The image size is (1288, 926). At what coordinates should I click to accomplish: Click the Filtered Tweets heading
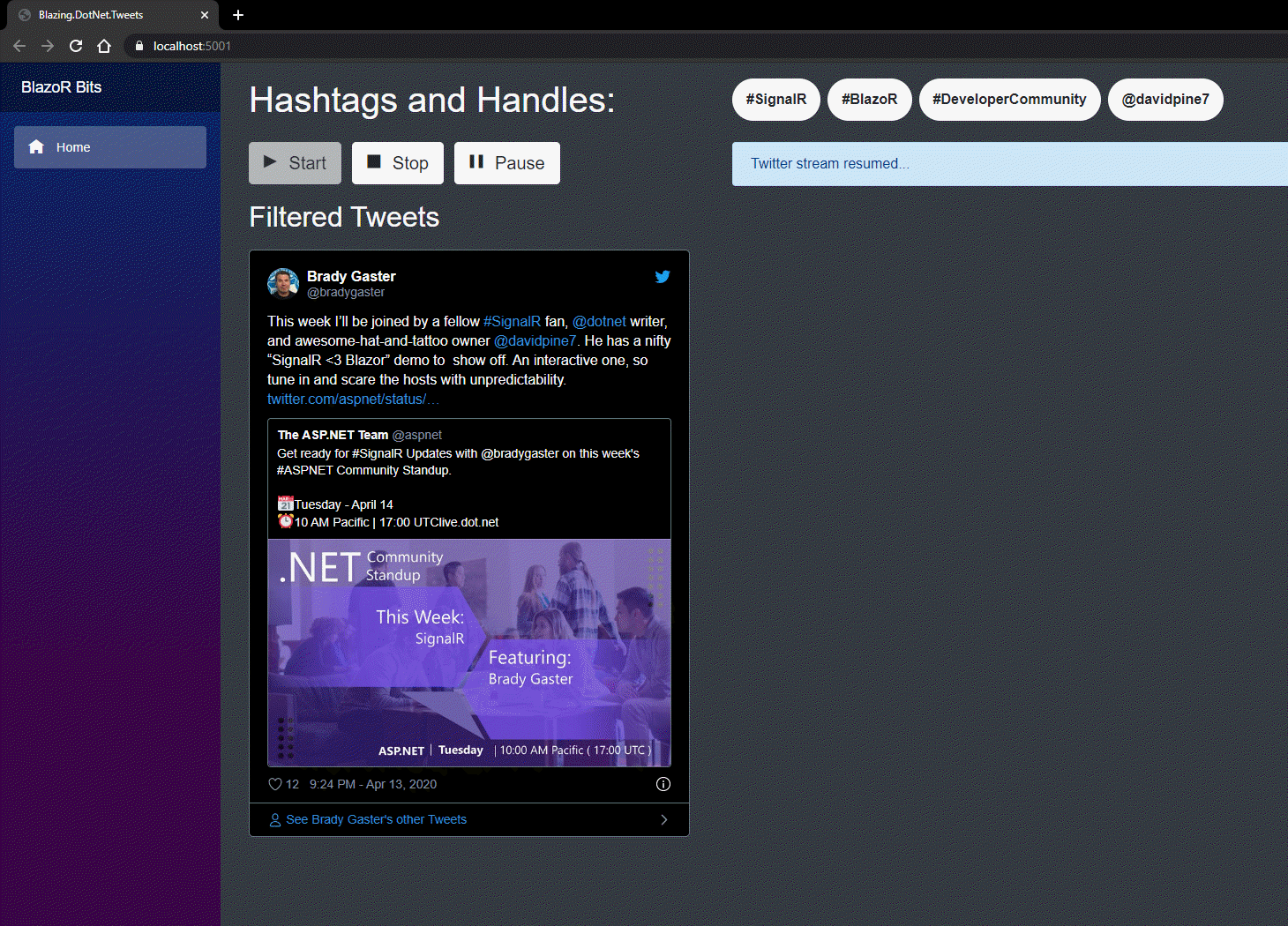(344, 217)
